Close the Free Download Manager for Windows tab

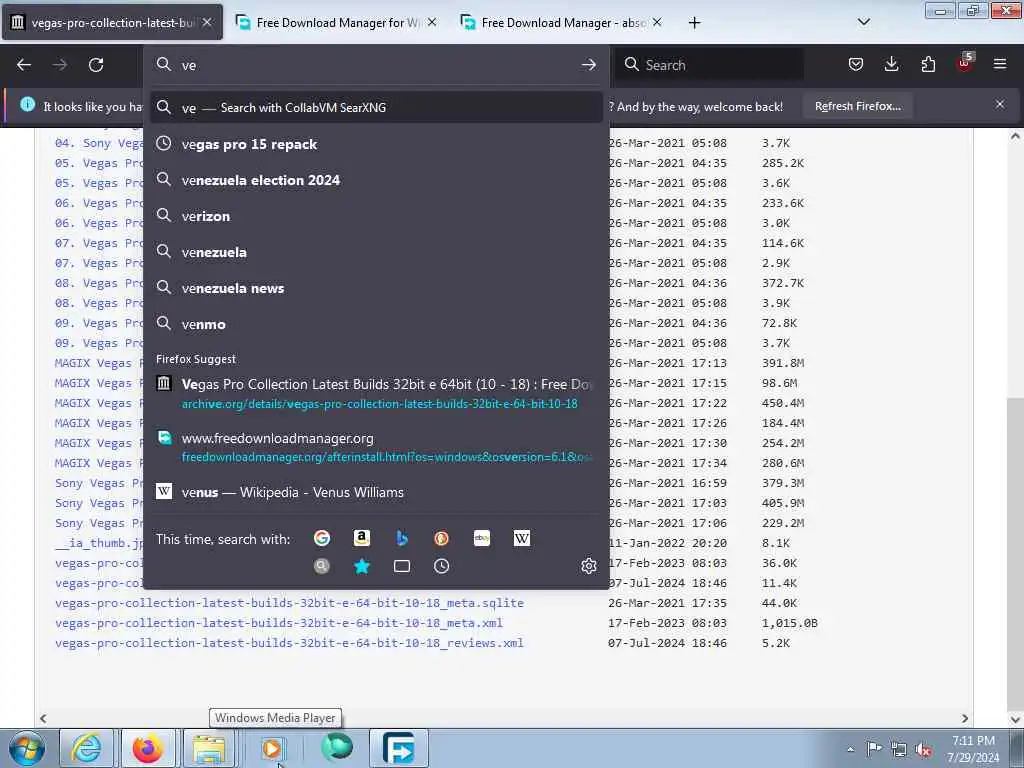point(432,22)
